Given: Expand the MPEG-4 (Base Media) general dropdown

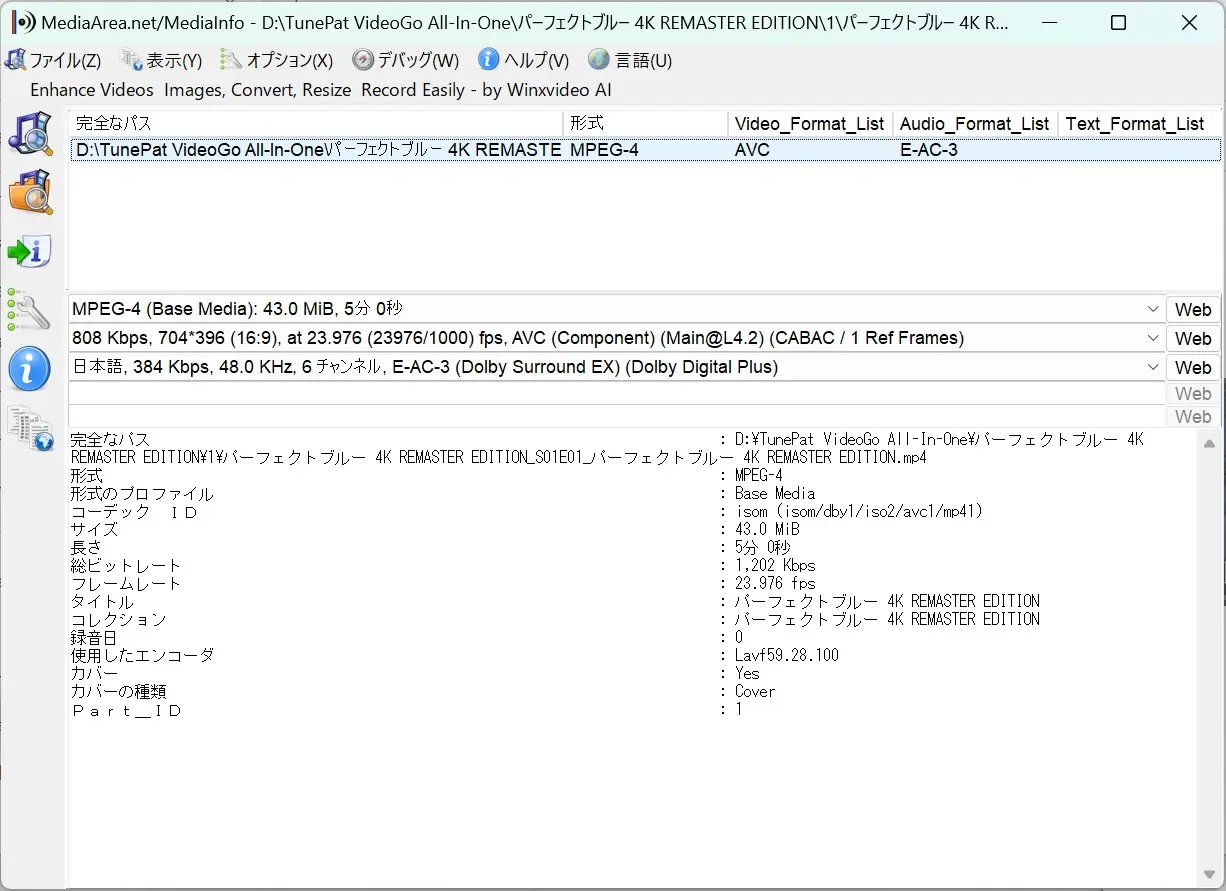Looking at the screenshot, I should (x=1153, y=309).
